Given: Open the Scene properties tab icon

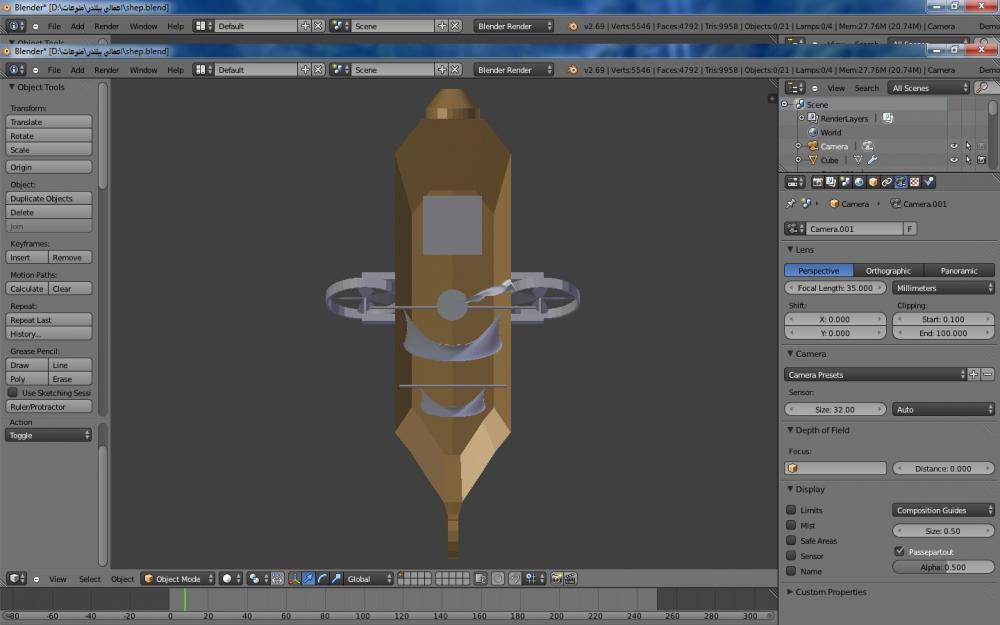Looking at the screenshot, I should tap(845, 182).
